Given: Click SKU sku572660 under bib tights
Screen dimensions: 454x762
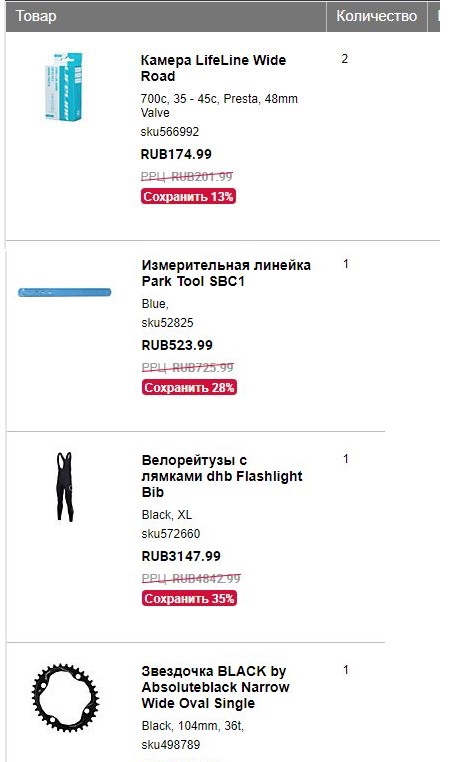Looking at the screenshot, I should (171, 534).
